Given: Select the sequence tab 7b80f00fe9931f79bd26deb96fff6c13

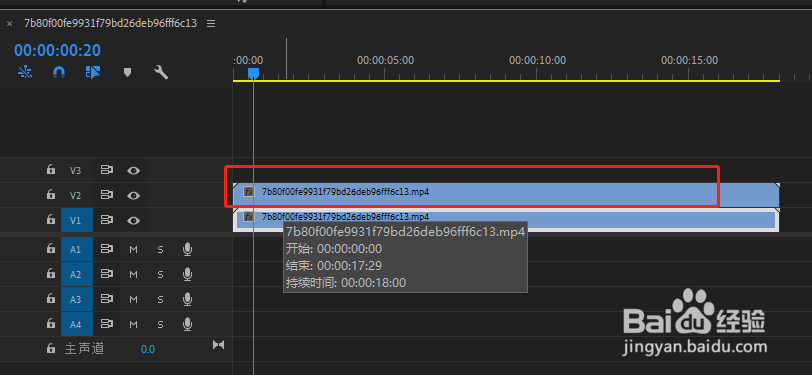Looking at the screenshot, I should [x=110, y=23].
